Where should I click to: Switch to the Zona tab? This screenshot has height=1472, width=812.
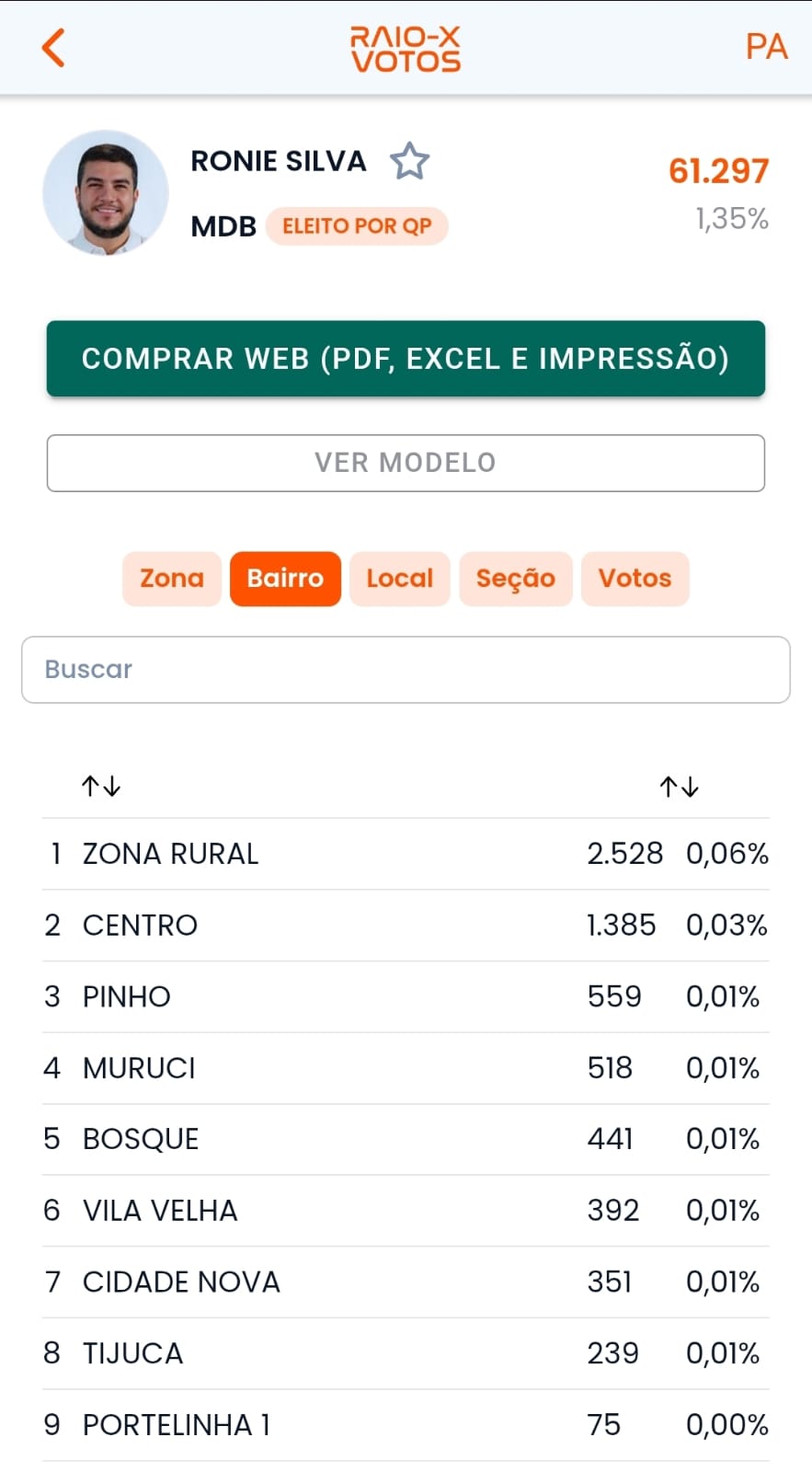pyautogui.click(x=172, y=579)
